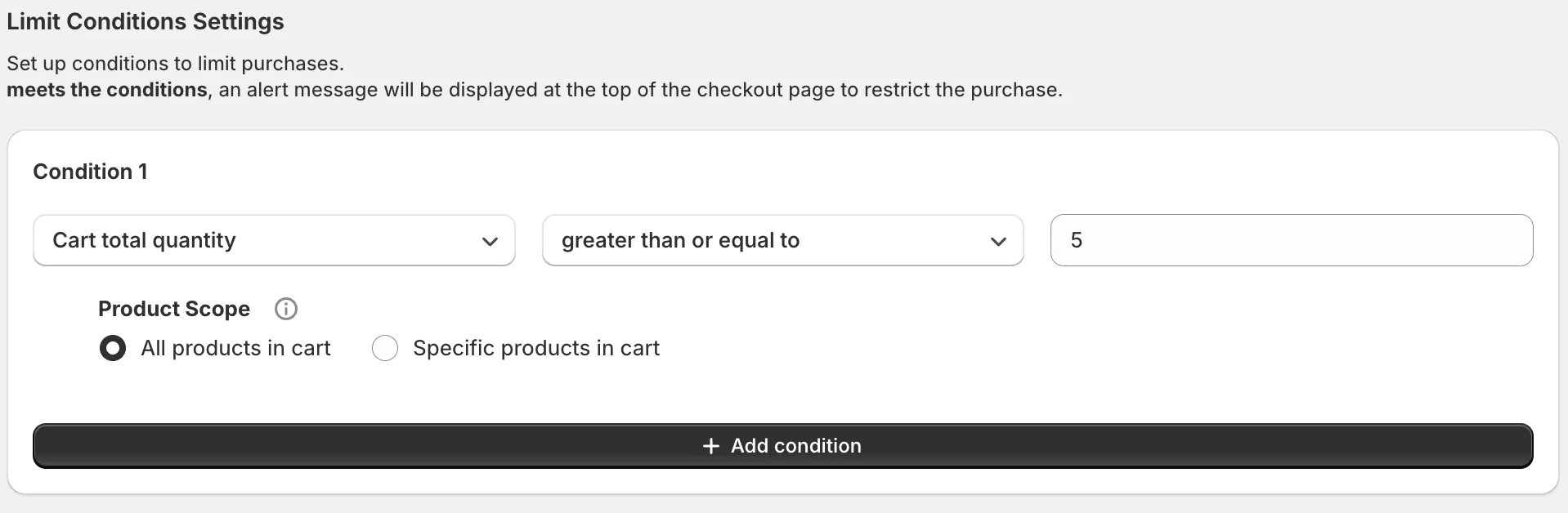Click the chevron on greater than or equal to dropdown
Image resolution: width=1568 pixels, height=513 pixels.
tap(998, 241)
